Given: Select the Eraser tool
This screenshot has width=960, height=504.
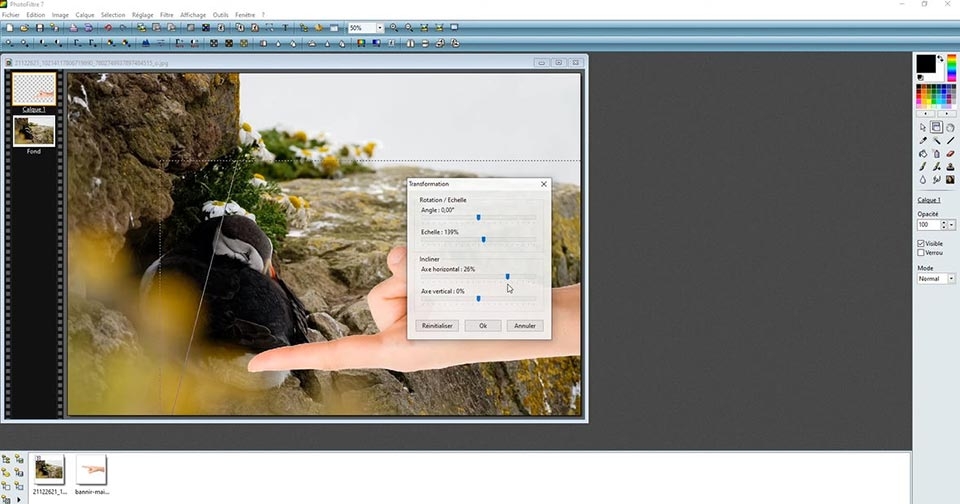Looking at the screenshot, I should coord(950,154).
